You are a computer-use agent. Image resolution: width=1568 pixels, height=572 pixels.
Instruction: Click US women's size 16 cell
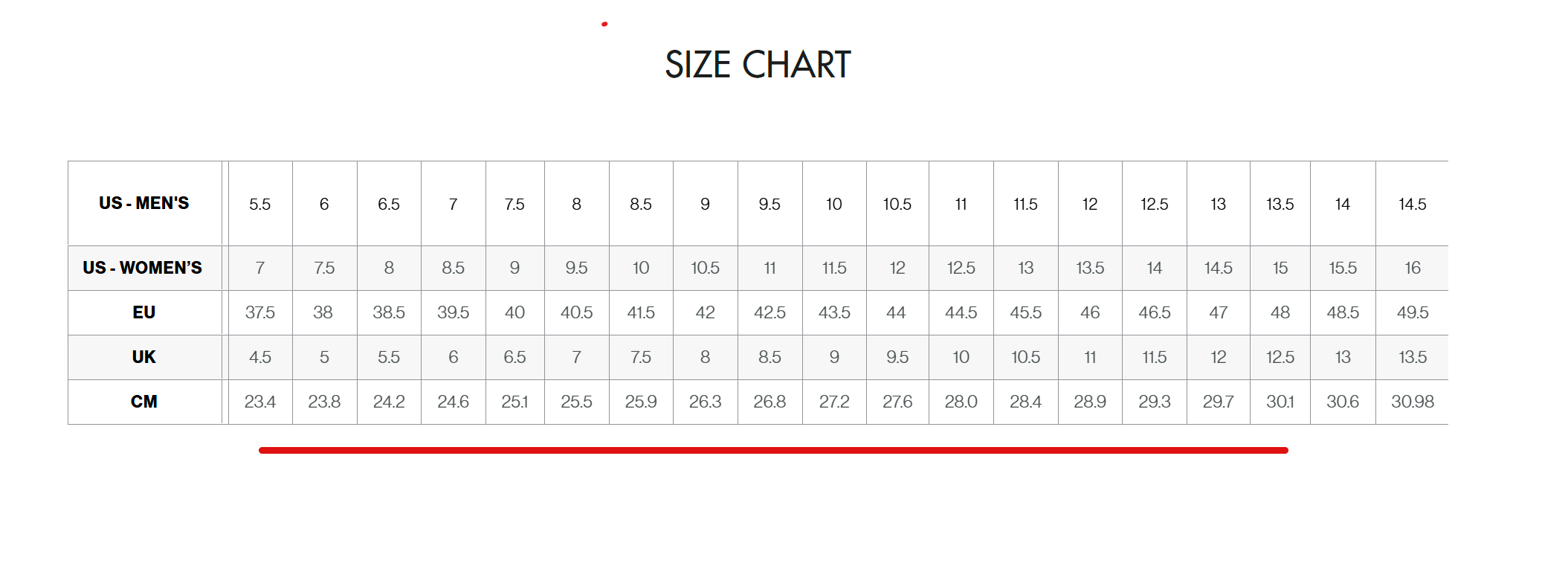pos(1413,268)
